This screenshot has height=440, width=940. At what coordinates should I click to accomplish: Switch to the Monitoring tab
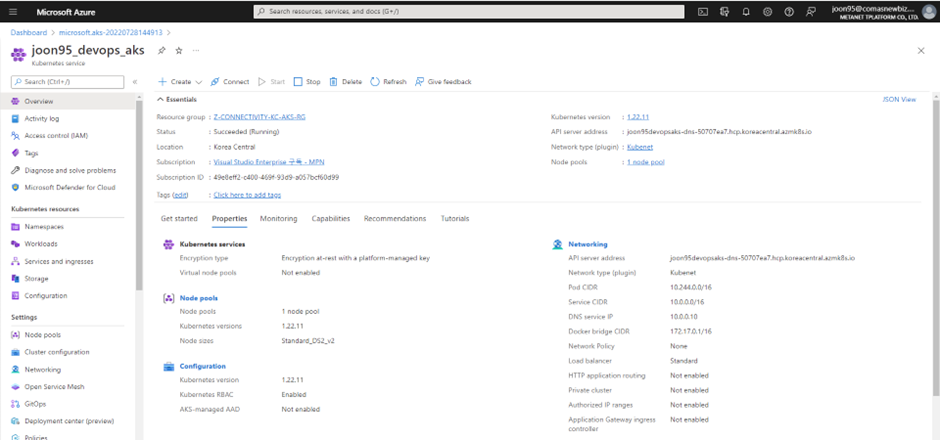click(x=278, y=219)
